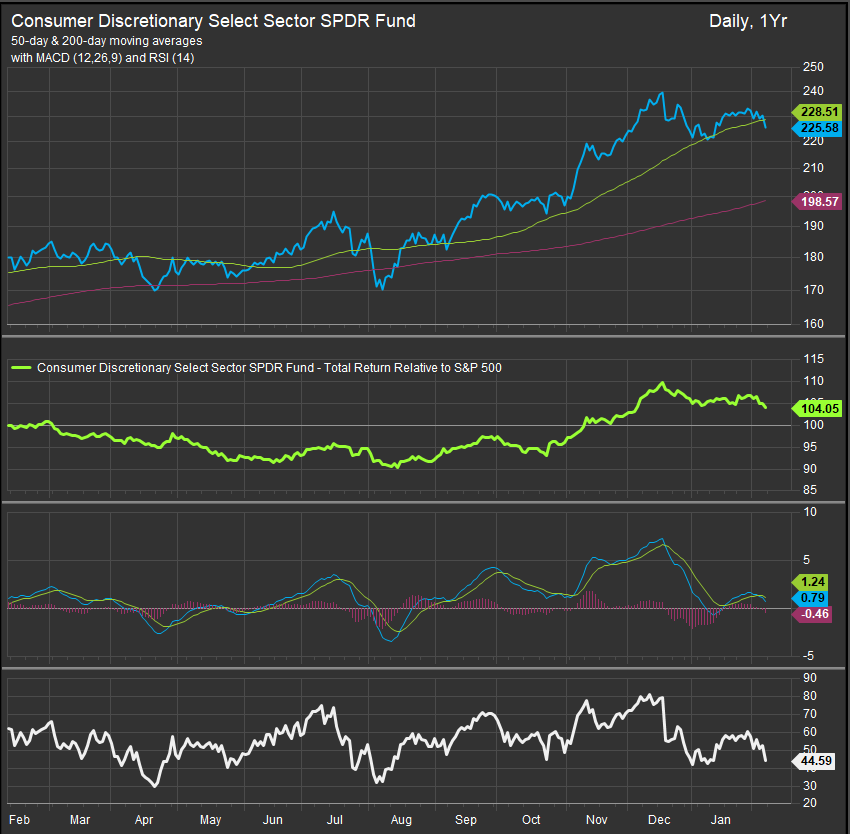The height and width of the screenshot is (834, 850).
Task: Click the 190 price axis label
Action: (x=813, y=226)
